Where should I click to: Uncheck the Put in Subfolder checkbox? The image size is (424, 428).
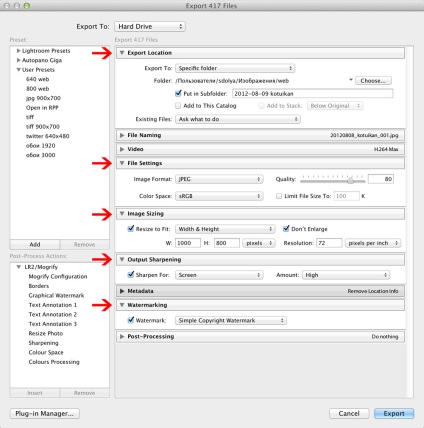pos(178,93)
